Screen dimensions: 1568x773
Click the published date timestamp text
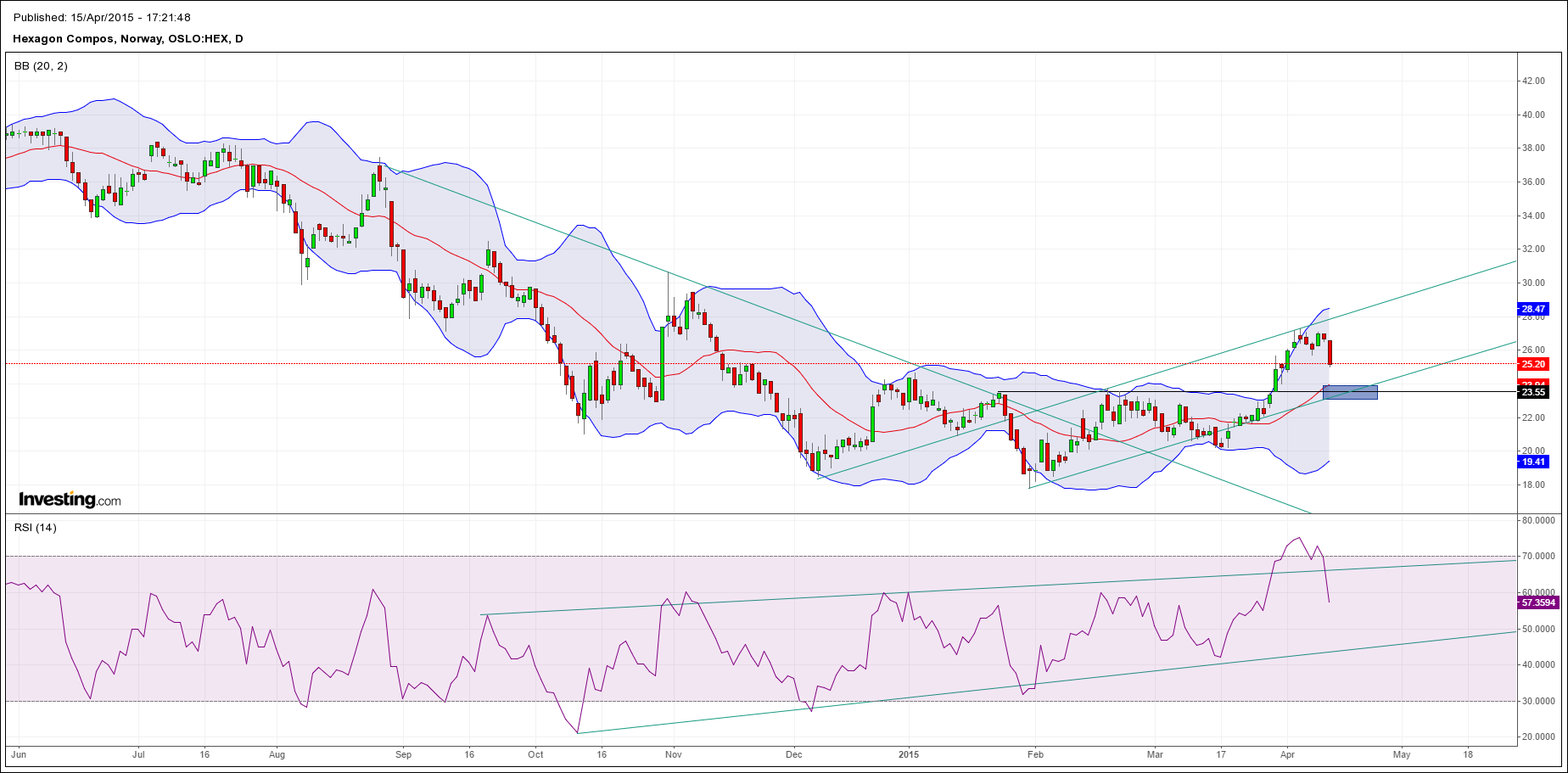tap(102, 17)
